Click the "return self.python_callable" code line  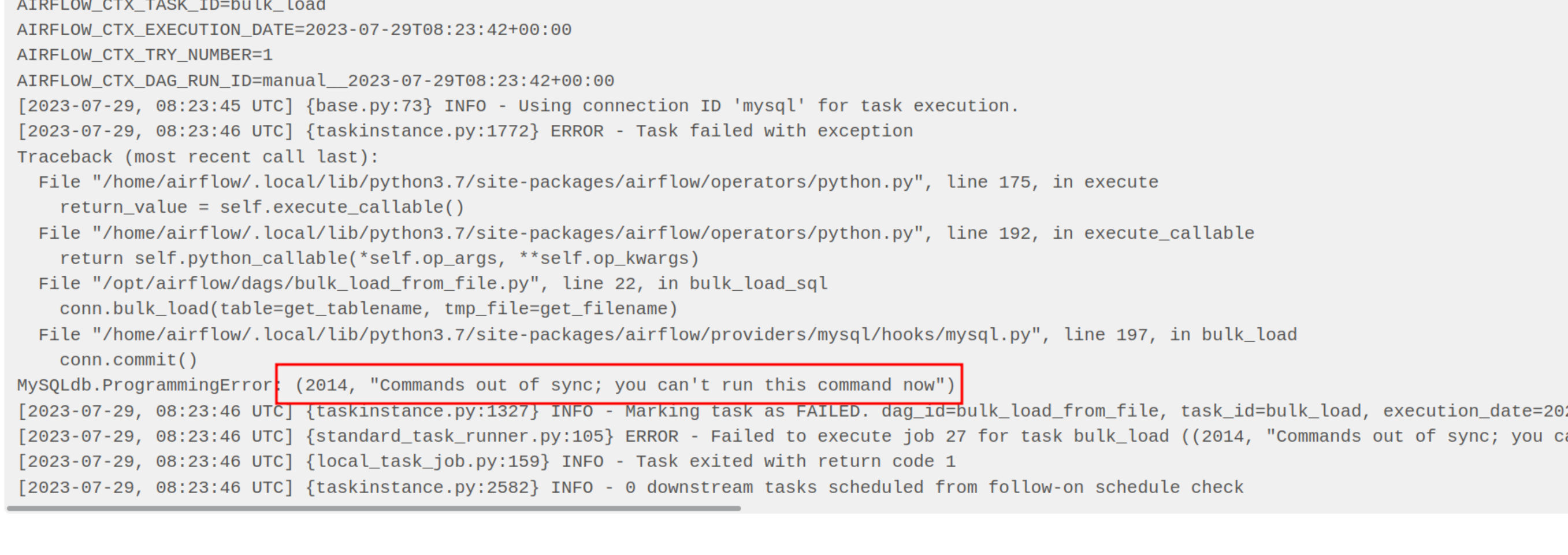tap(379, 259)
